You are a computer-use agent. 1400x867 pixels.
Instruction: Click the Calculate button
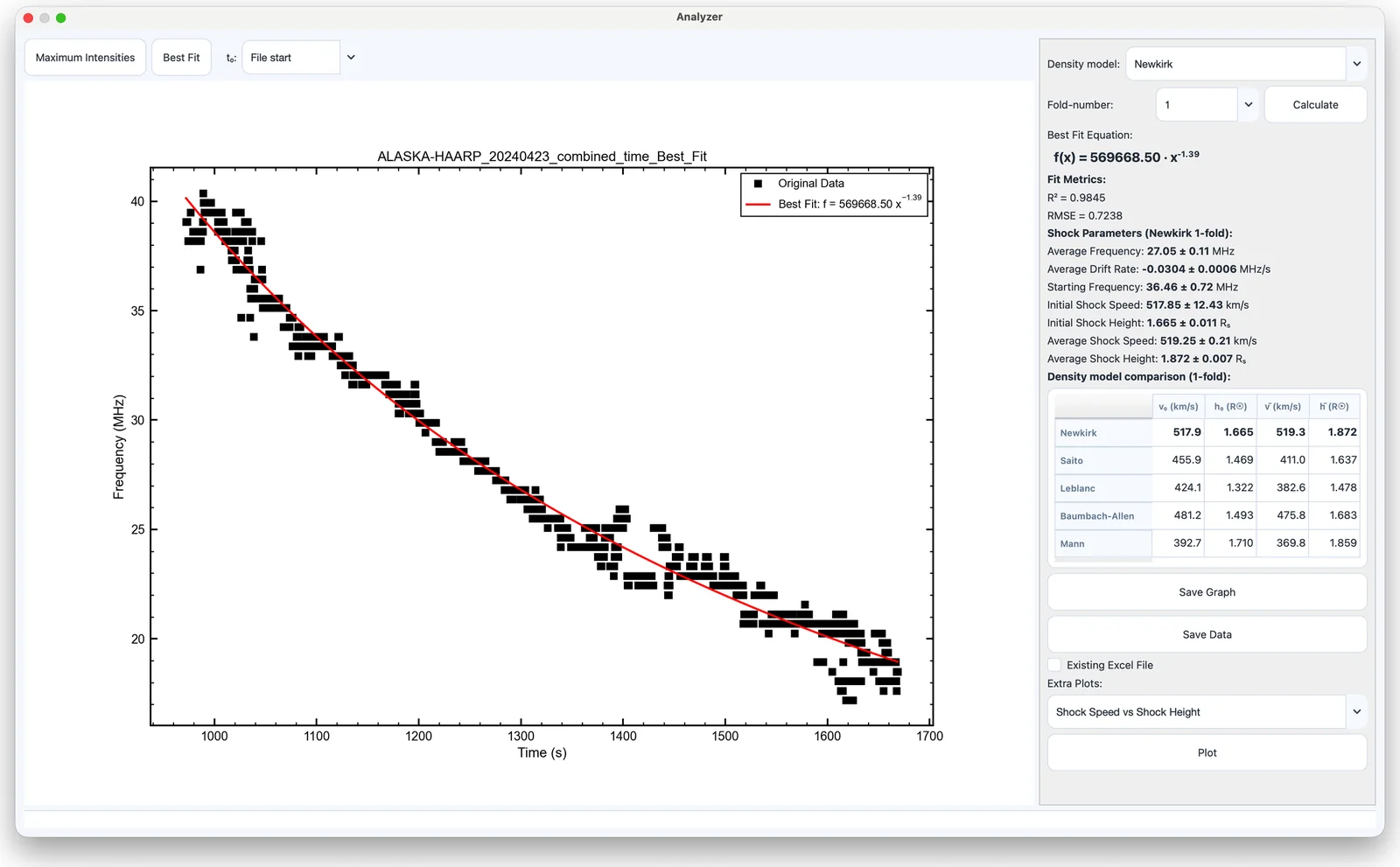(x=1315, y=105)
